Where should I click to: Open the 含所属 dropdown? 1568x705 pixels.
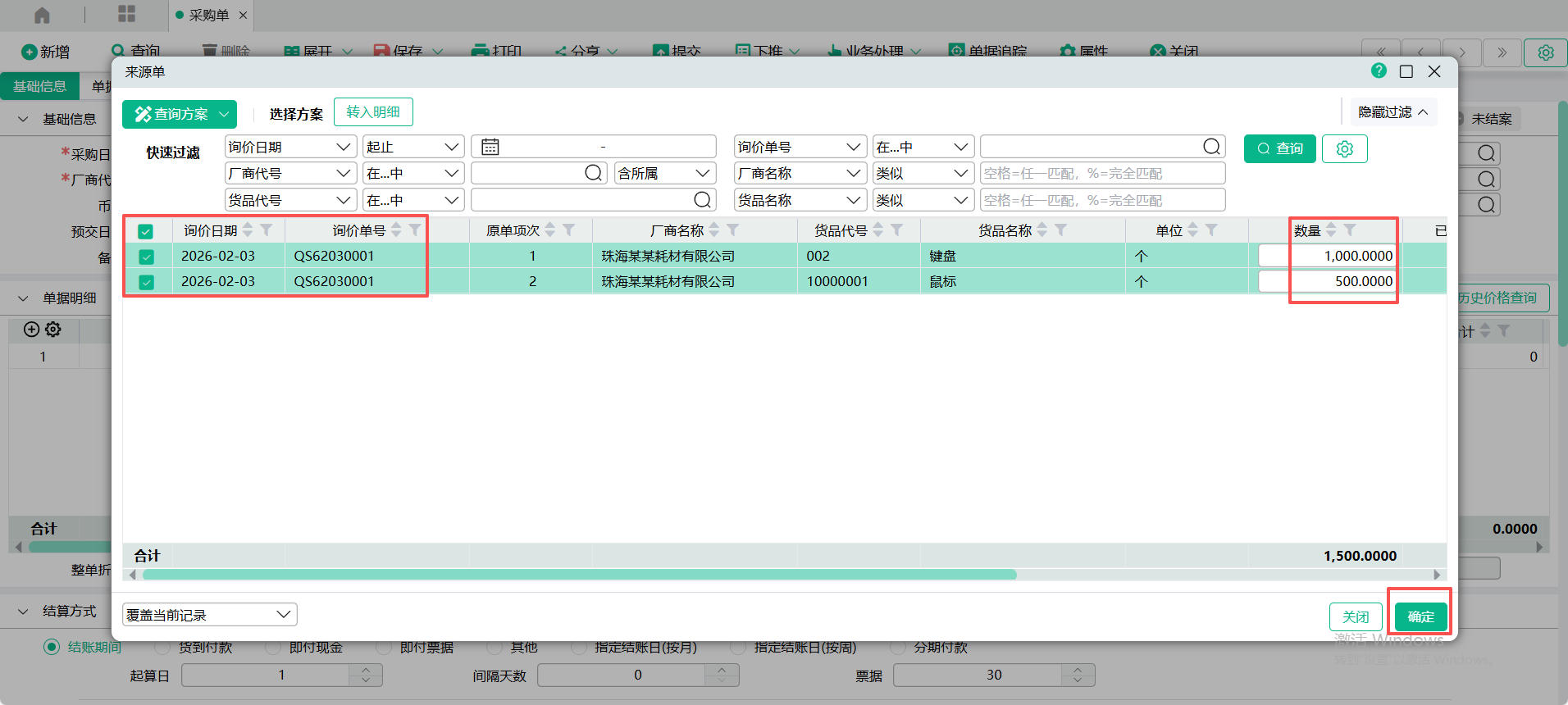coord(664,174)
